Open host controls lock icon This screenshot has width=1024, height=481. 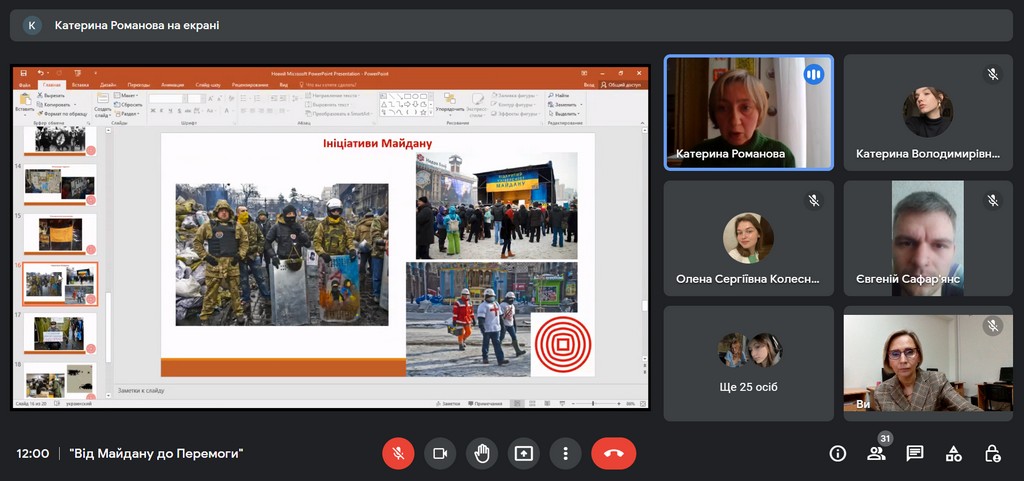tap(992, 453)
